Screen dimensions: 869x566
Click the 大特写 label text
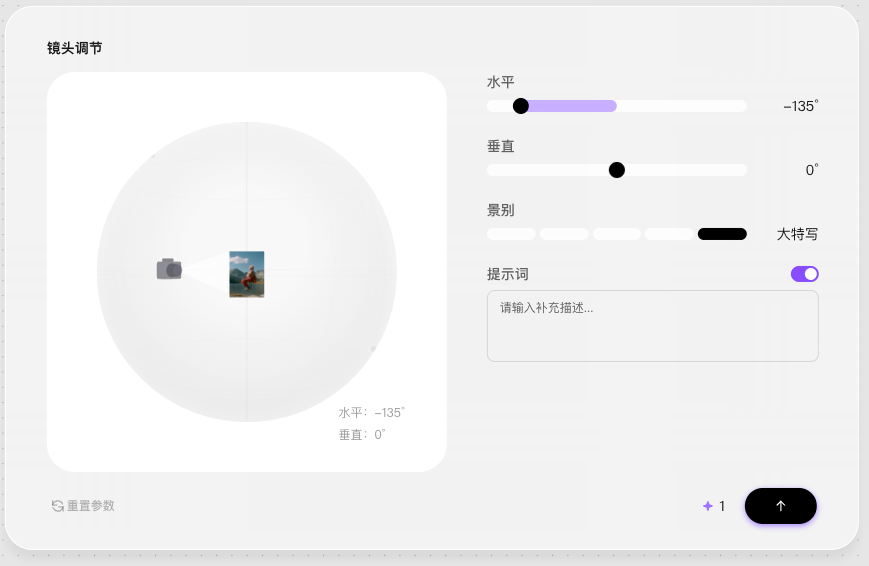click(x=797, y=234)
